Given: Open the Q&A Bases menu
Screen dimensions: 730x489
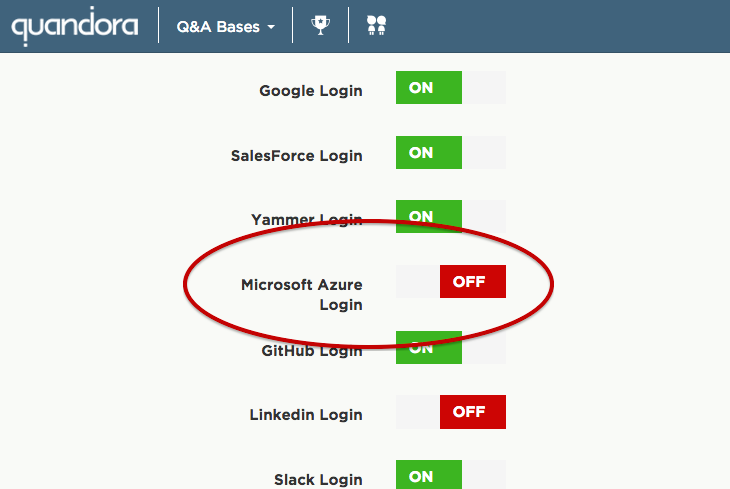Looking at the screenshot, I should coord(225,27).
